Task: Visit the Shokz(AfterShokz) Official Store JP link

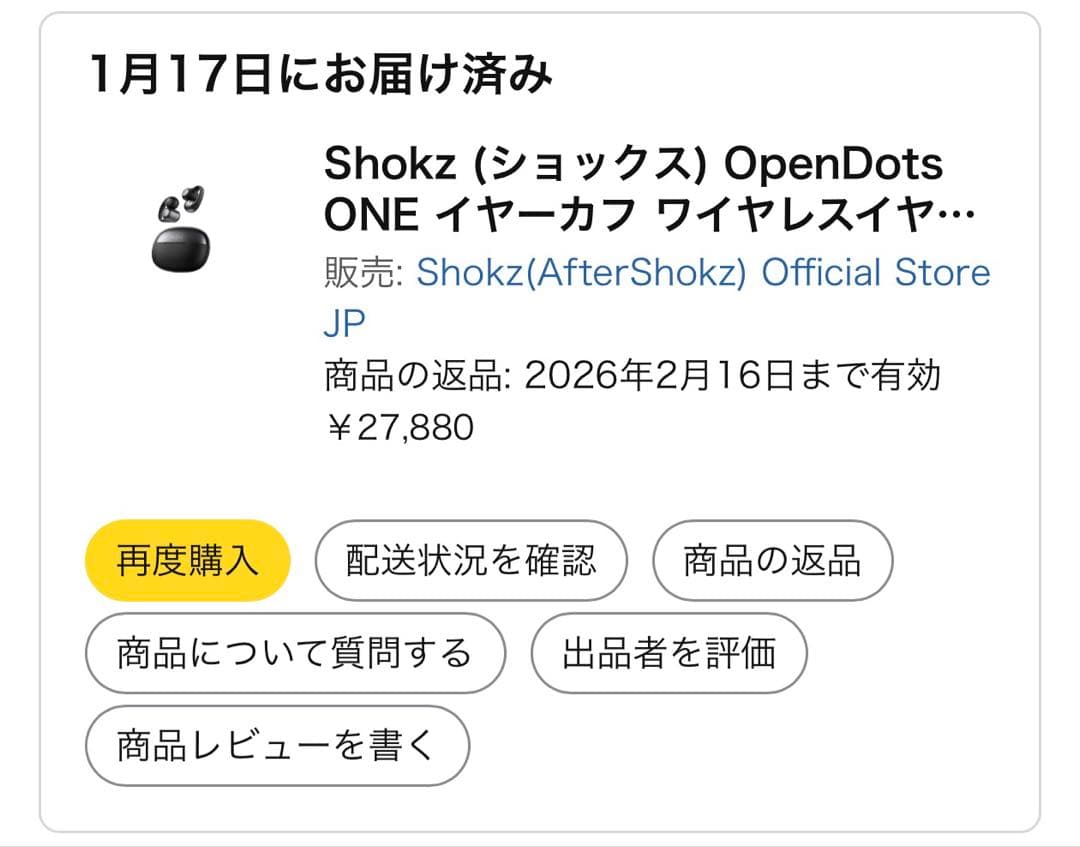Action: [705, 271]
